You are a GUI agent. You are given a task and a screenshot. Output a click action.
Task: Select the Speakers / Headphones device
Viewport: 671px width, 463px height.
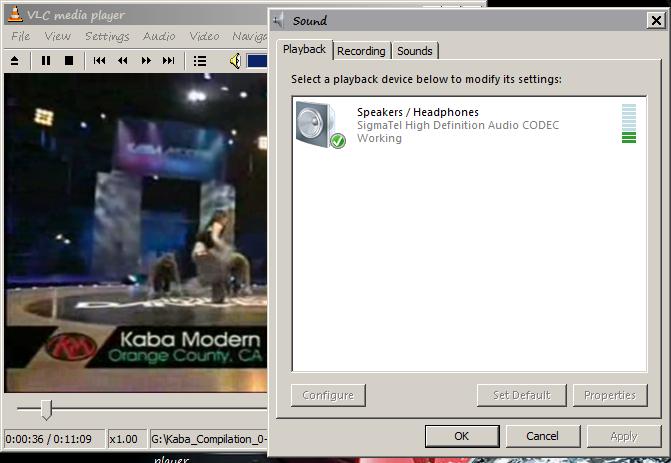coord(469,125)
